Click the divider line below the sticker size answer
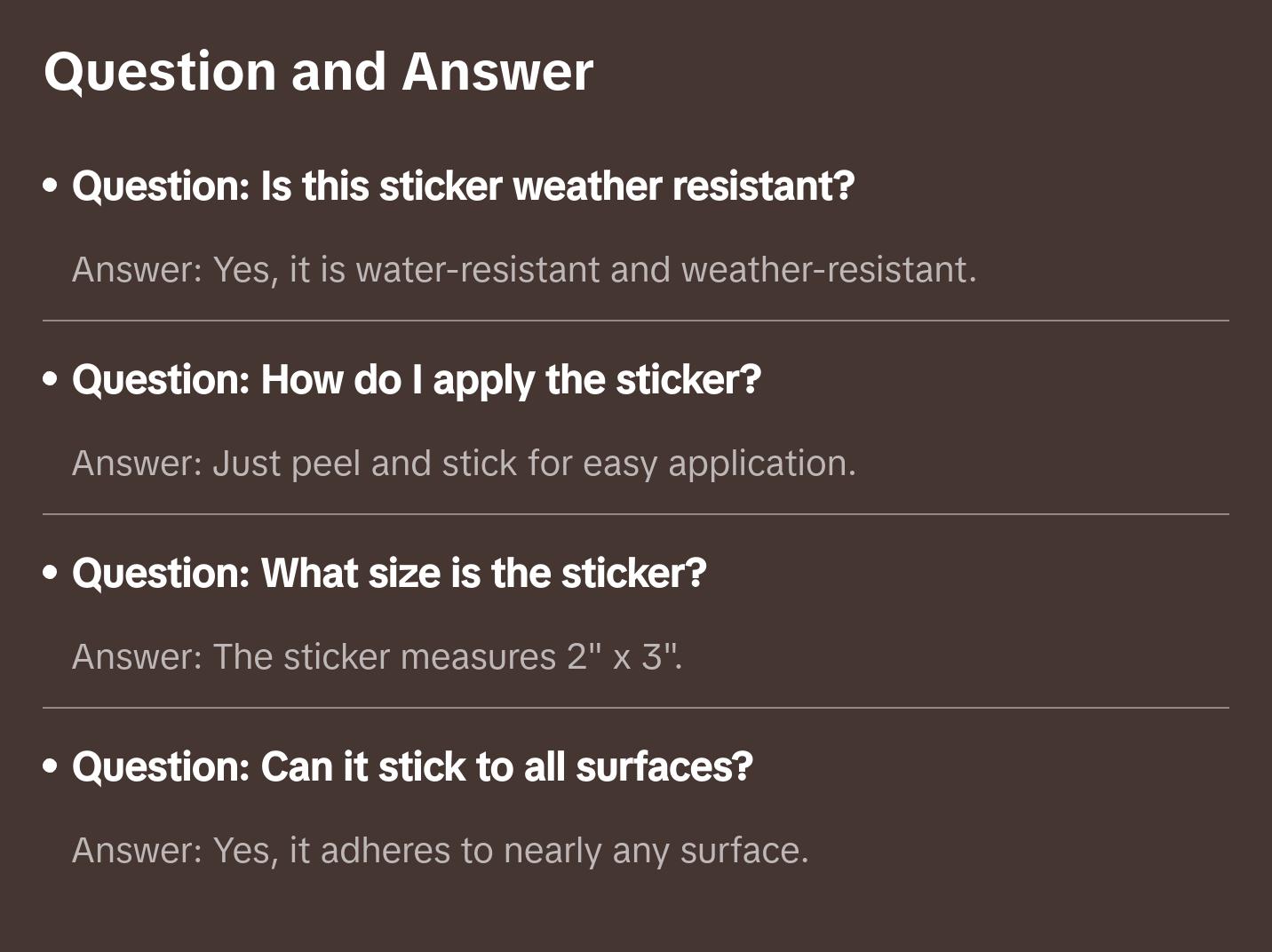Image resolution: width=1272 pixels, height=952 pixels. point(636,708)
